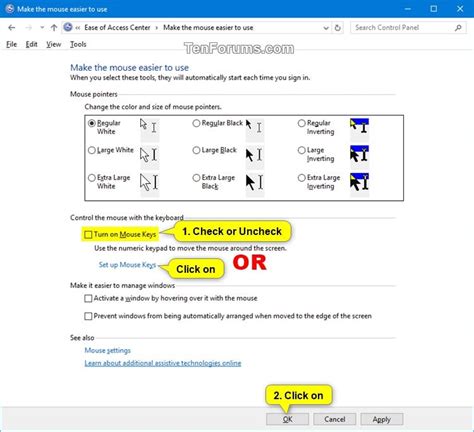This screenshot has height=432, width=474.
Task: Go up one level with the up arrow
Action: click(x=54, y=28)
